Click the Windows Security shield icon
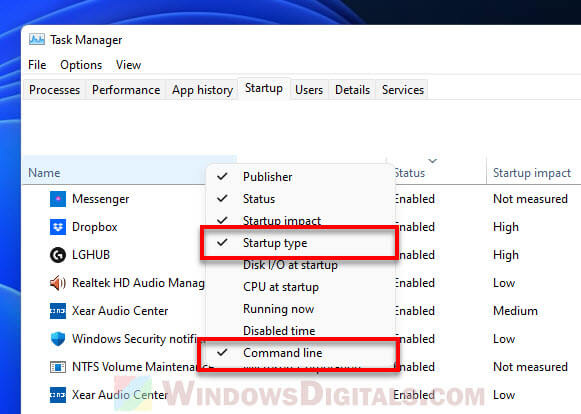This screenshot has height=414, width=581. click(58, 339)
